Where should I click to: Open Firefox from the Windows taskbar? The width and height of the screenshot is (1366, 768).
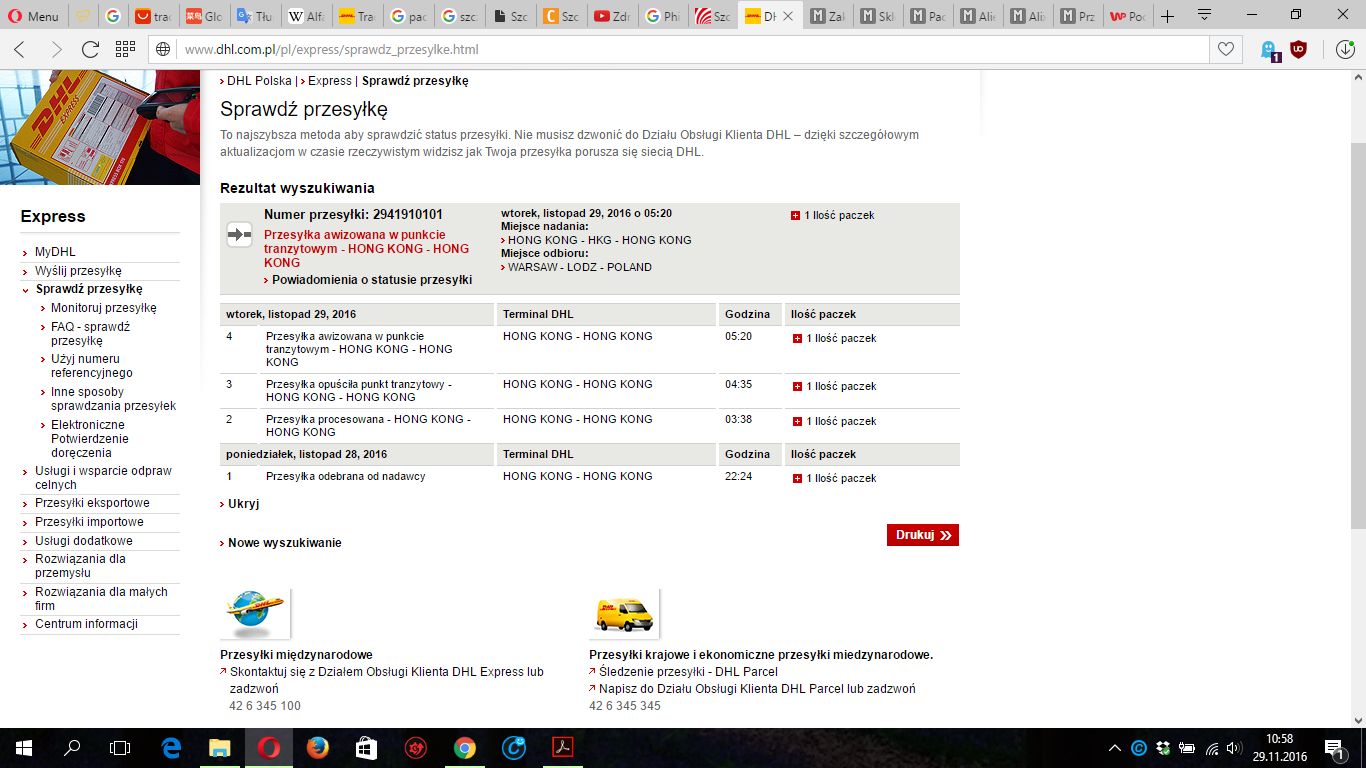(317, 747)
